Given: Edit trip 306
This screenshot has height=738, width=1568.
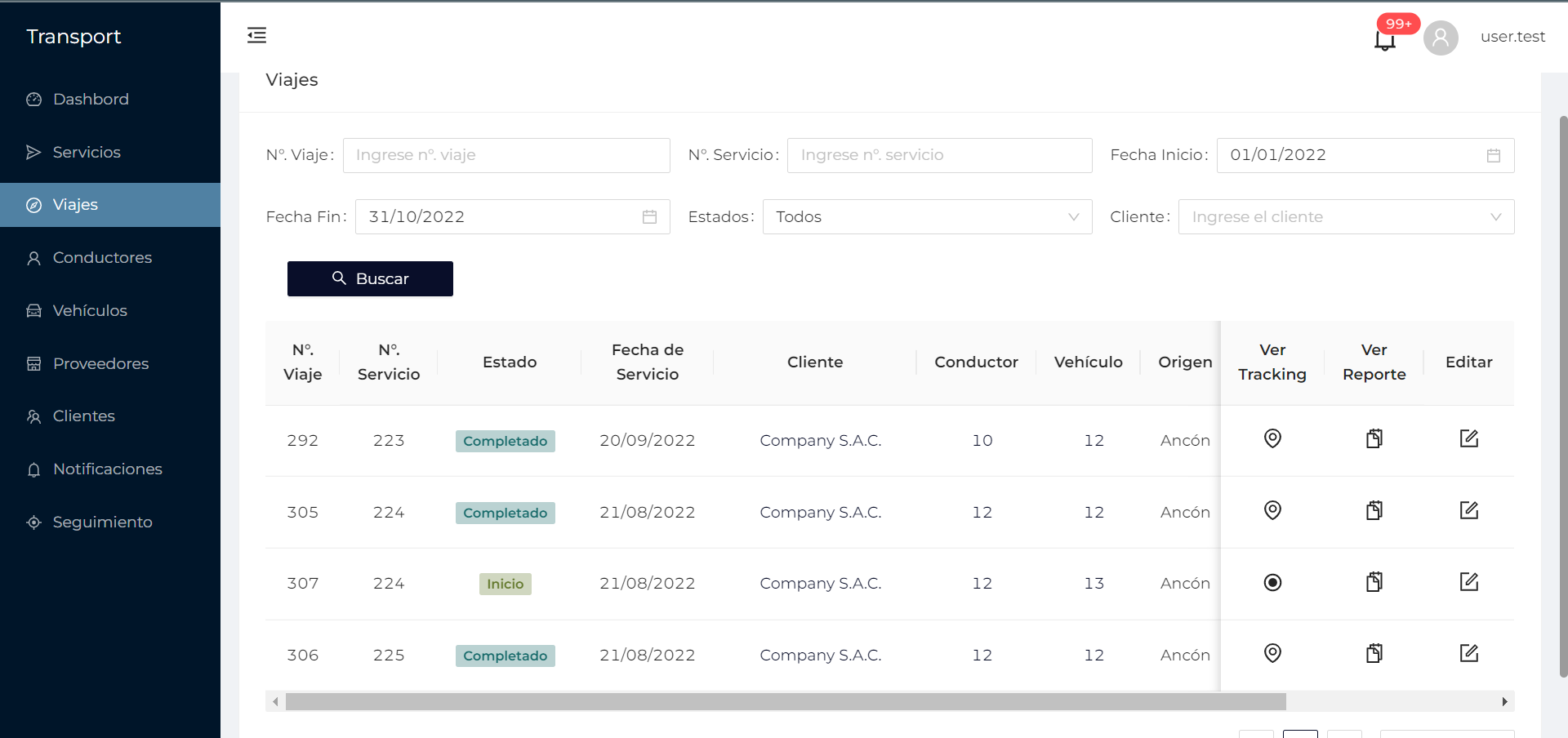Looking at the screenshot, I should coord(1469,653).
